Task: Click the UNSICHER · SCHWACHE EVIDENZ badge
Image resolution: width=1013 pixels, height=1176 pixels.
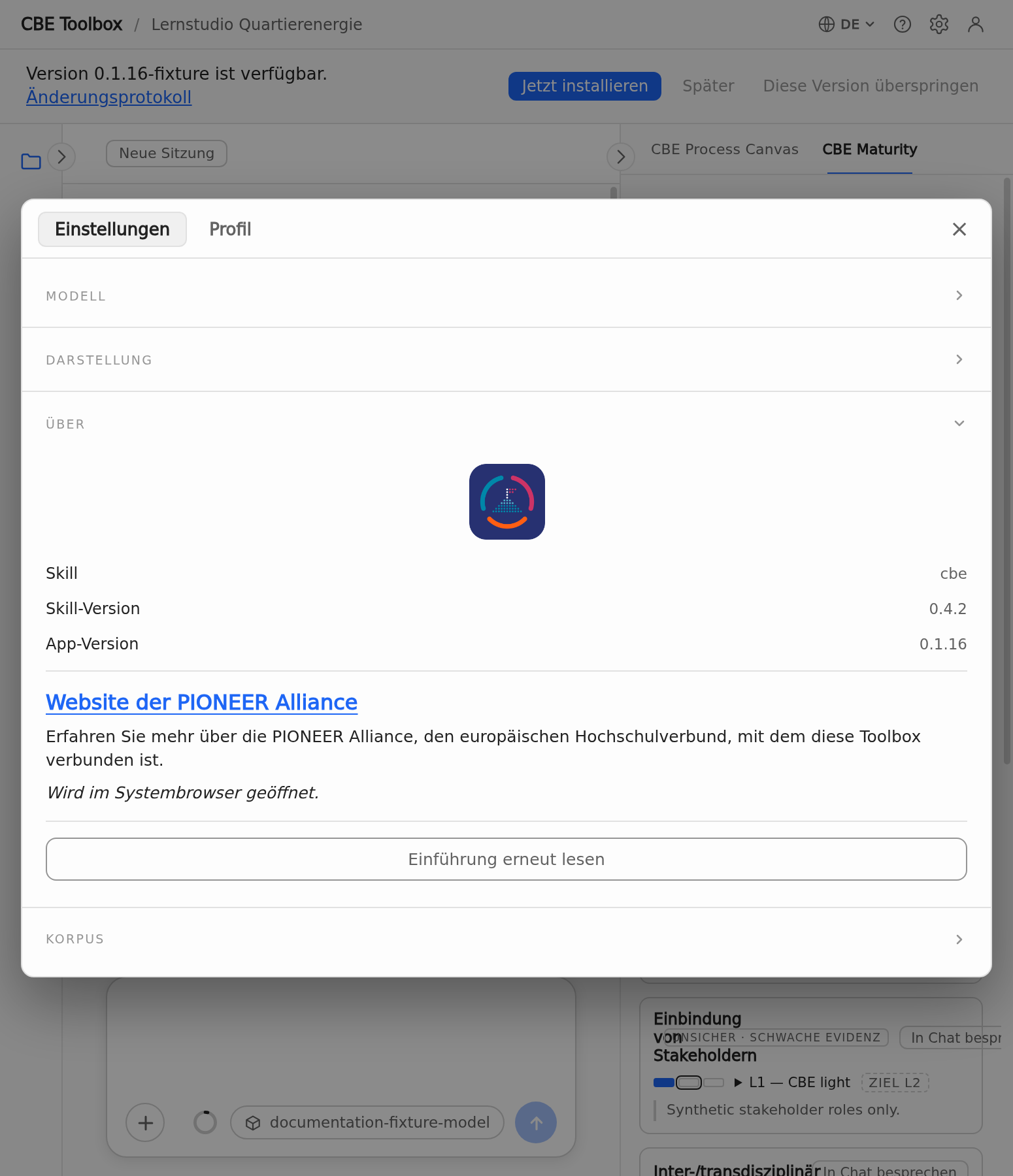Action: [776, 1037]
